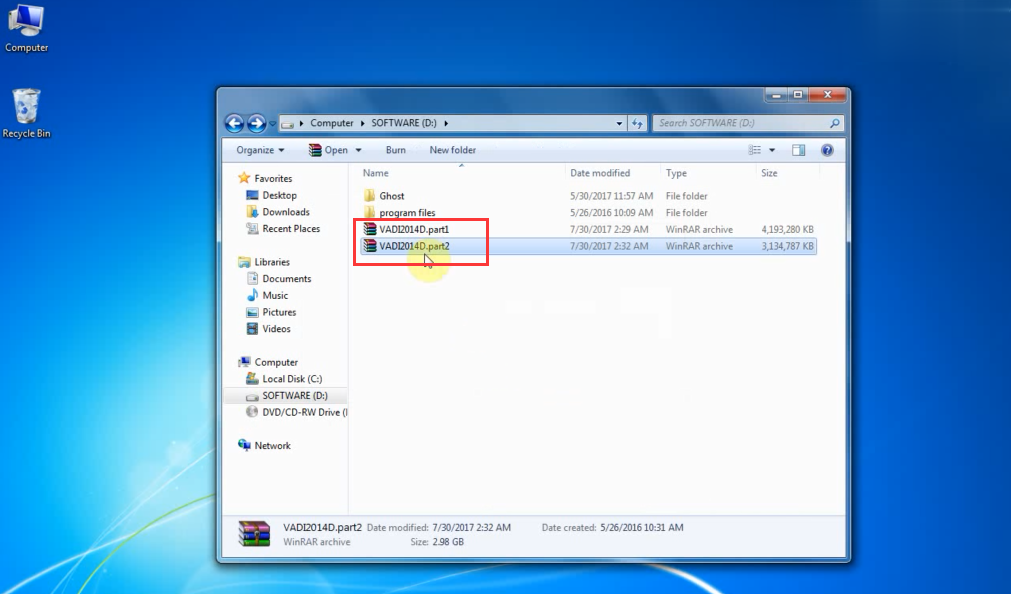Go back with the Back arrow button

point(234,123)
